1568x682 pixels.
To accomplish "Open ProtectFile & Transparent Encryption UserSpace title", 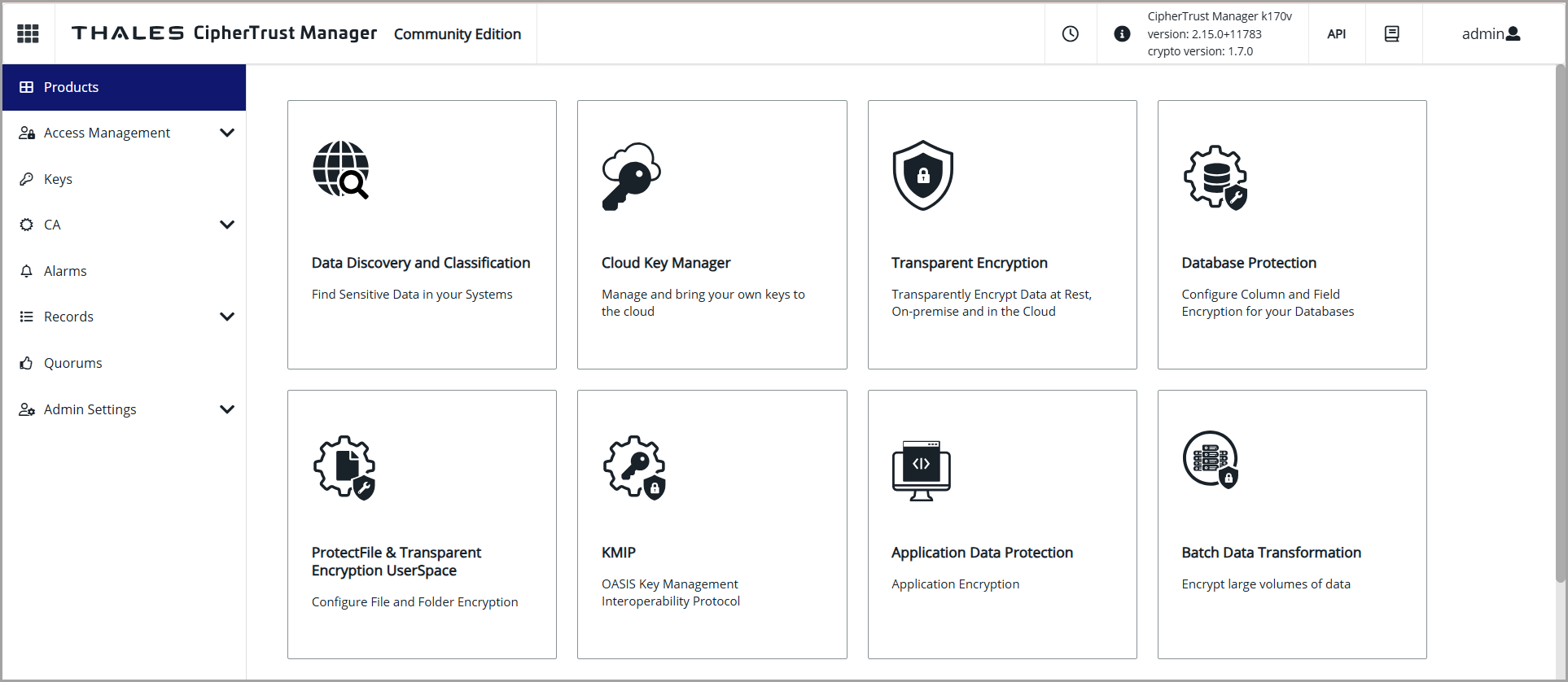I will pyautogui.click(x=396, y=562).
